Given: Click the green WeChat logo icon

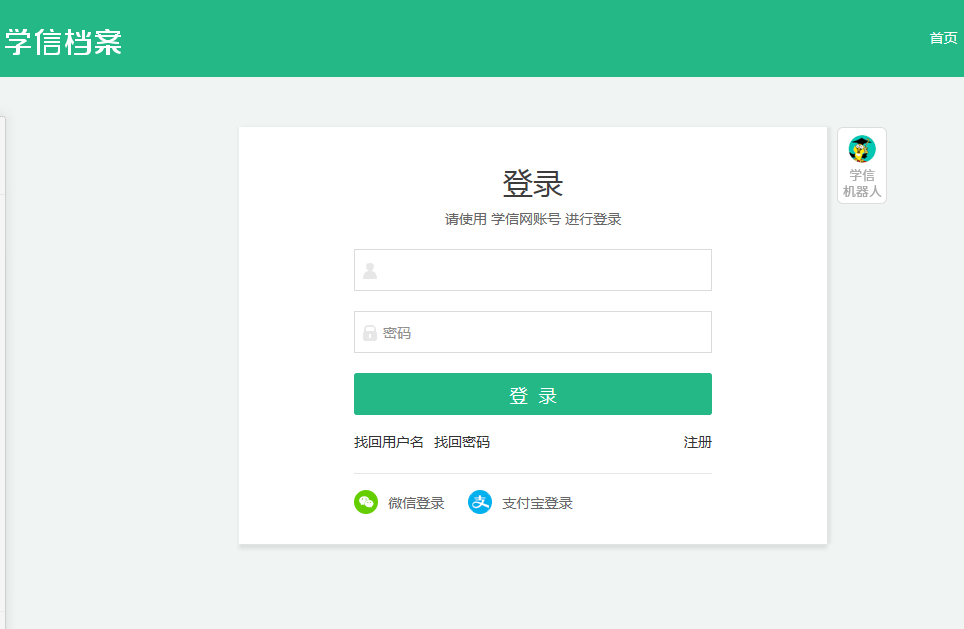Looking at the screenshot, I should click(x=366, y=502).
